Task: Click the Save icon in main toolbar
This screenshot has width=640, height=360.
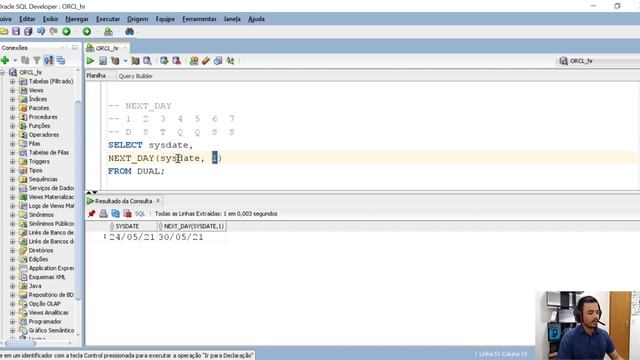Action: (16, 31)
